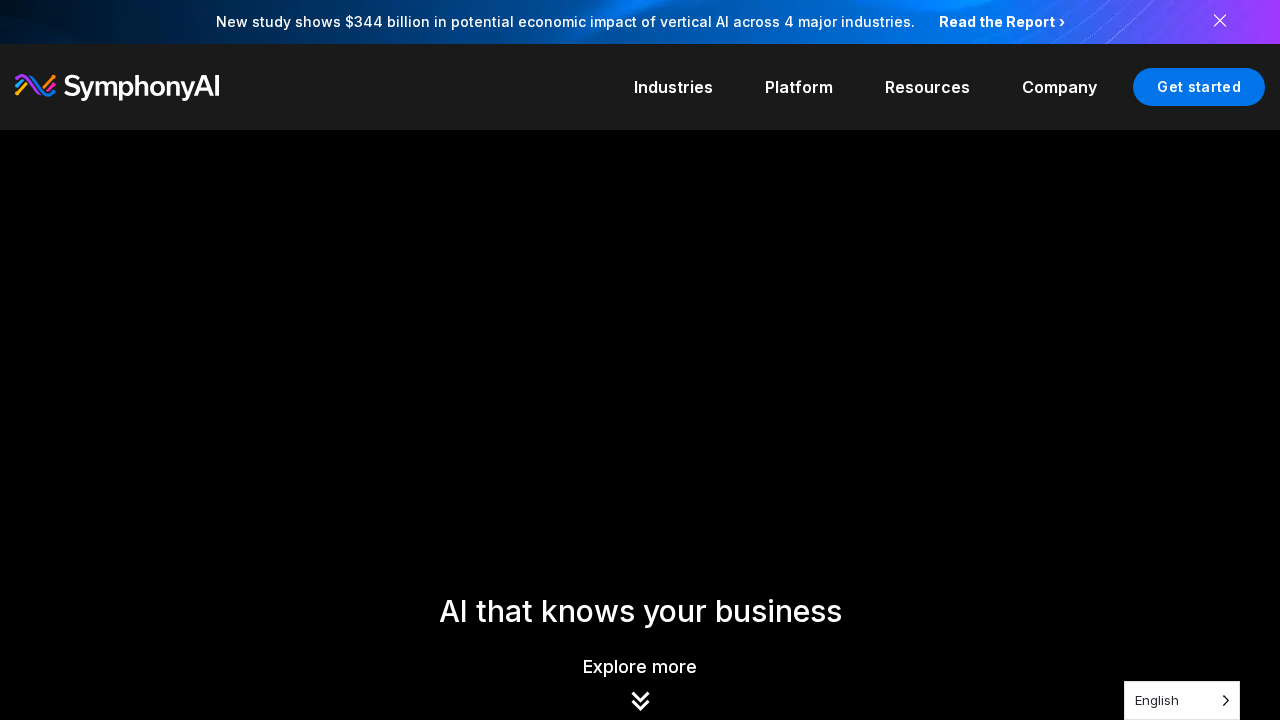Expand the Company navigation menu
Viewport: 1280px width, 720px height.
[1059, 87]
